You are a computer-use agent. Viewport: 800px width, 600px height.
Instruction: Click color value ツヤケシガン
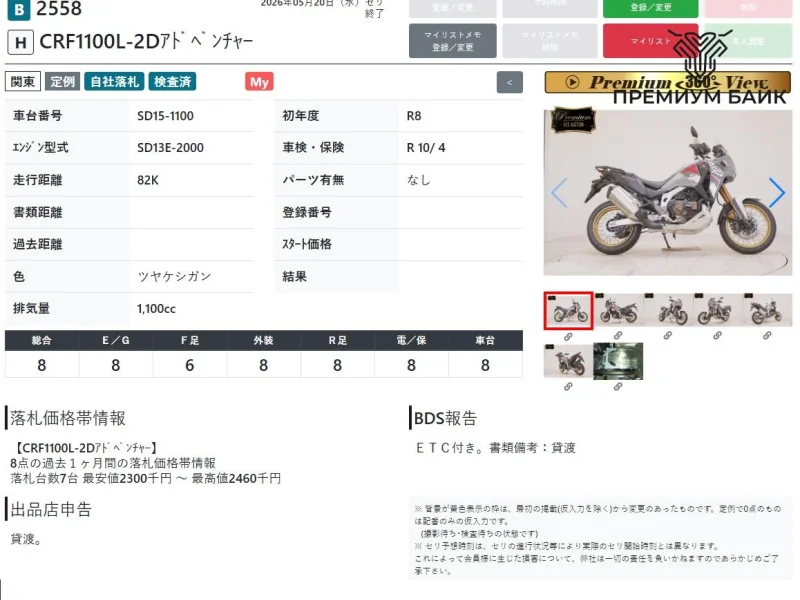tap(174, 277)
